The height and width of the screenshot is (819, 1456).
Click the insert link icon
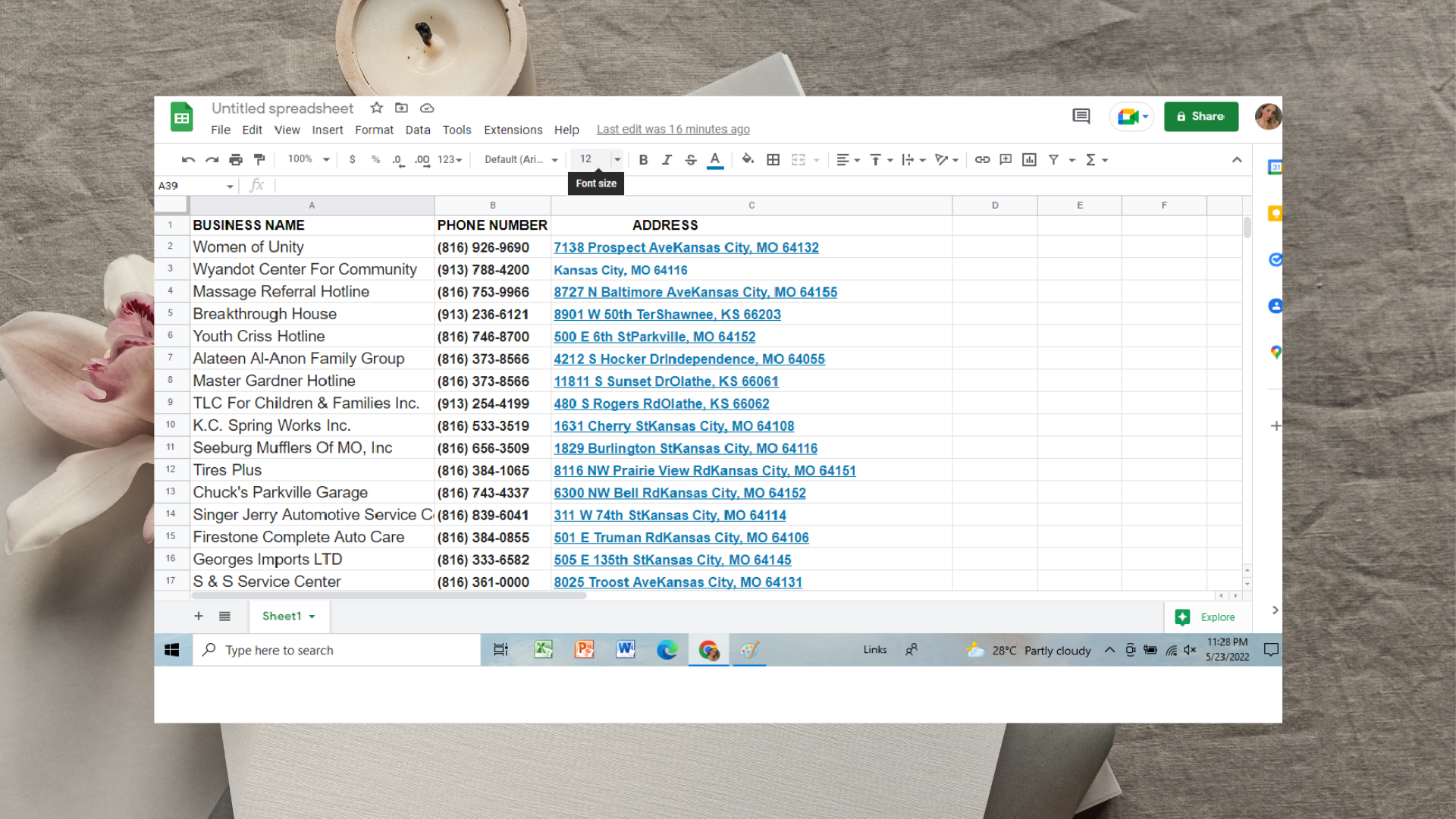click(x=982, y=160)
